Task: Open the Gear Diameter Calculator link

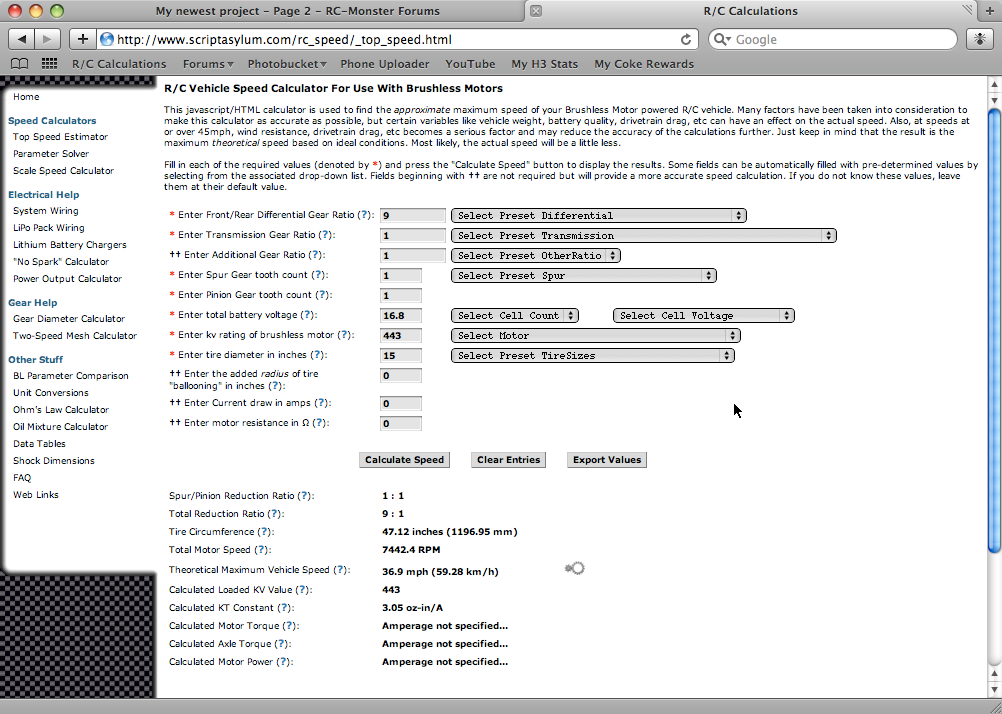Action: (69, 319)
